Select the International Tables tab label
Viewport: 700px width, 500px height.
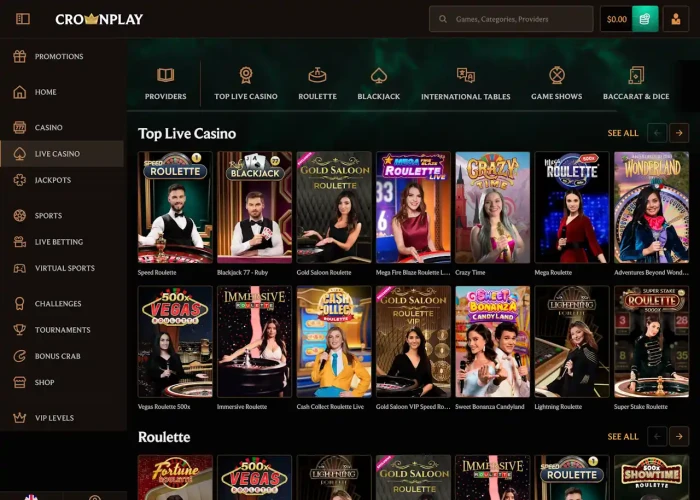466,96
